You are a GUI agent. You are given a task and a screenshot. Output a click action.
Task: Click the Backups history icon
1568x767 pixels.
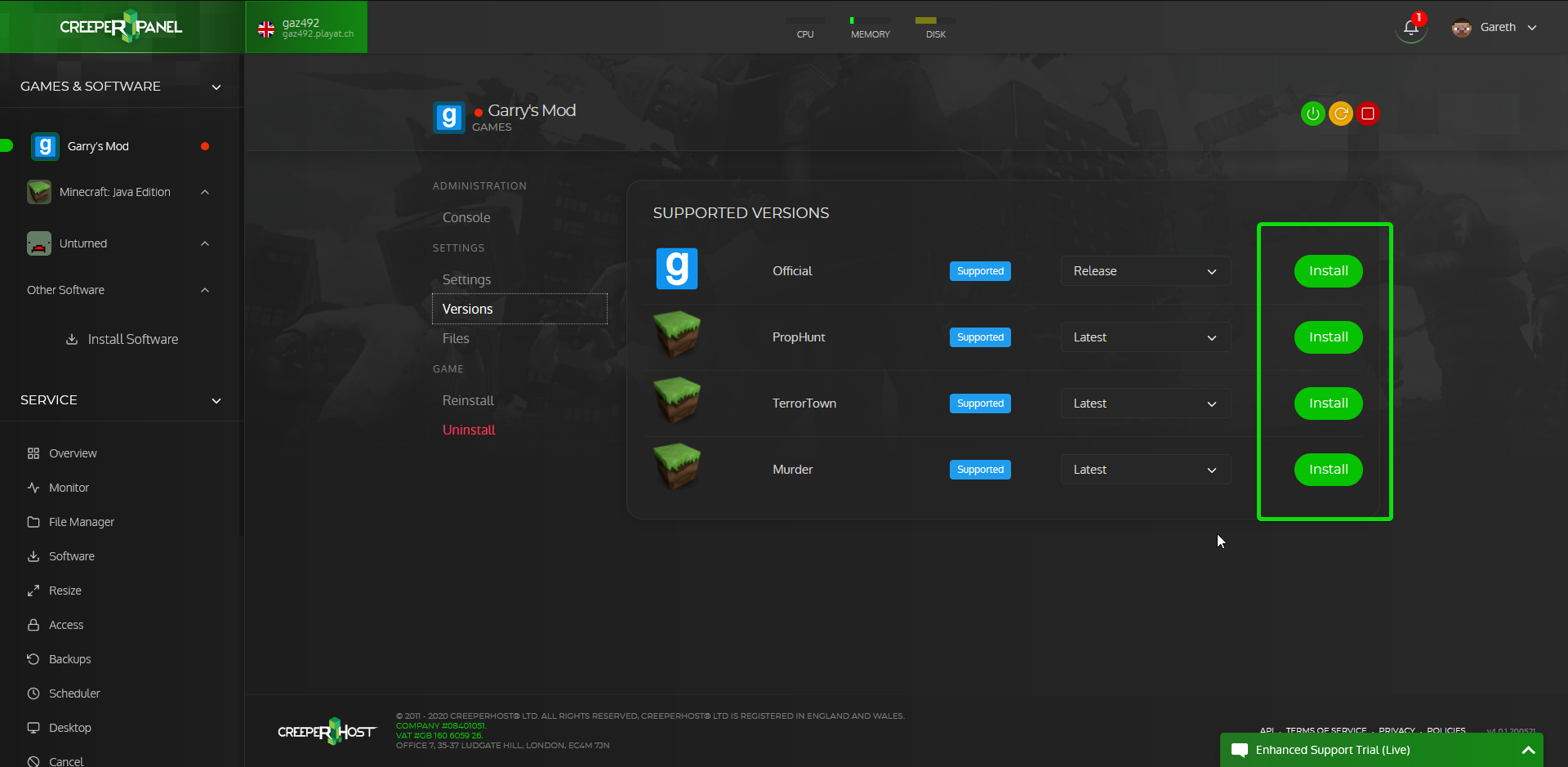pyautogui.click(x=33, y=659)
